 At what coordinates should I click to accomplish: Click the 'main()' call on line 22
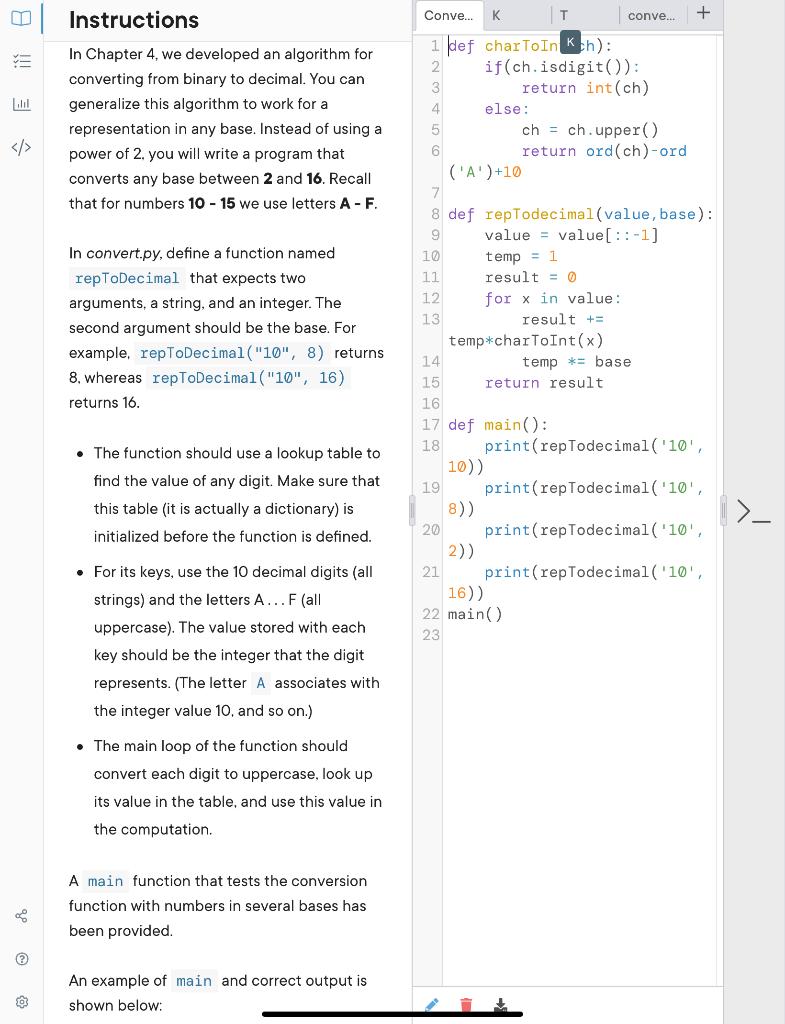coord(475,614)
